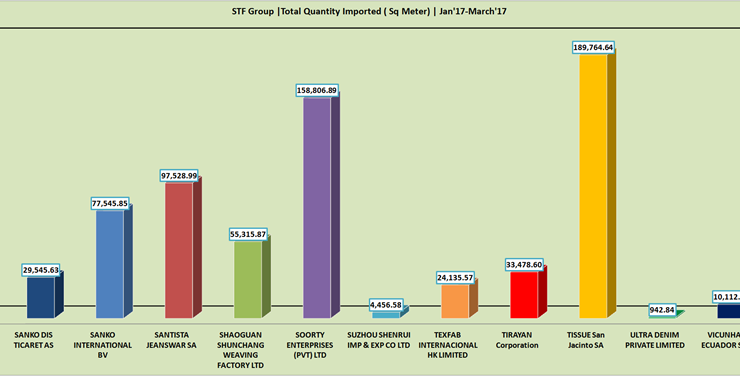Select the partially visible 10,112 data label
The width and height of the screenshot is (740, 376).
click(x=726, y=297)
